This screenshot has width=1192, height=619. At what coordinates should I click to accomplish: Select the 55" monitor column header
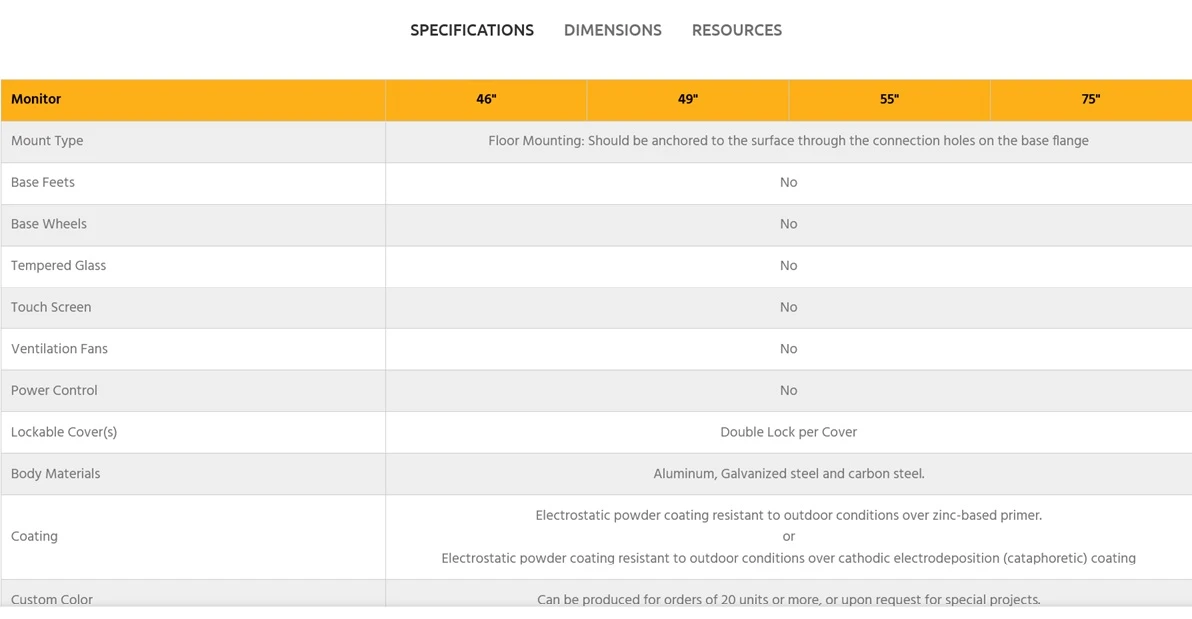click(889, 99)
